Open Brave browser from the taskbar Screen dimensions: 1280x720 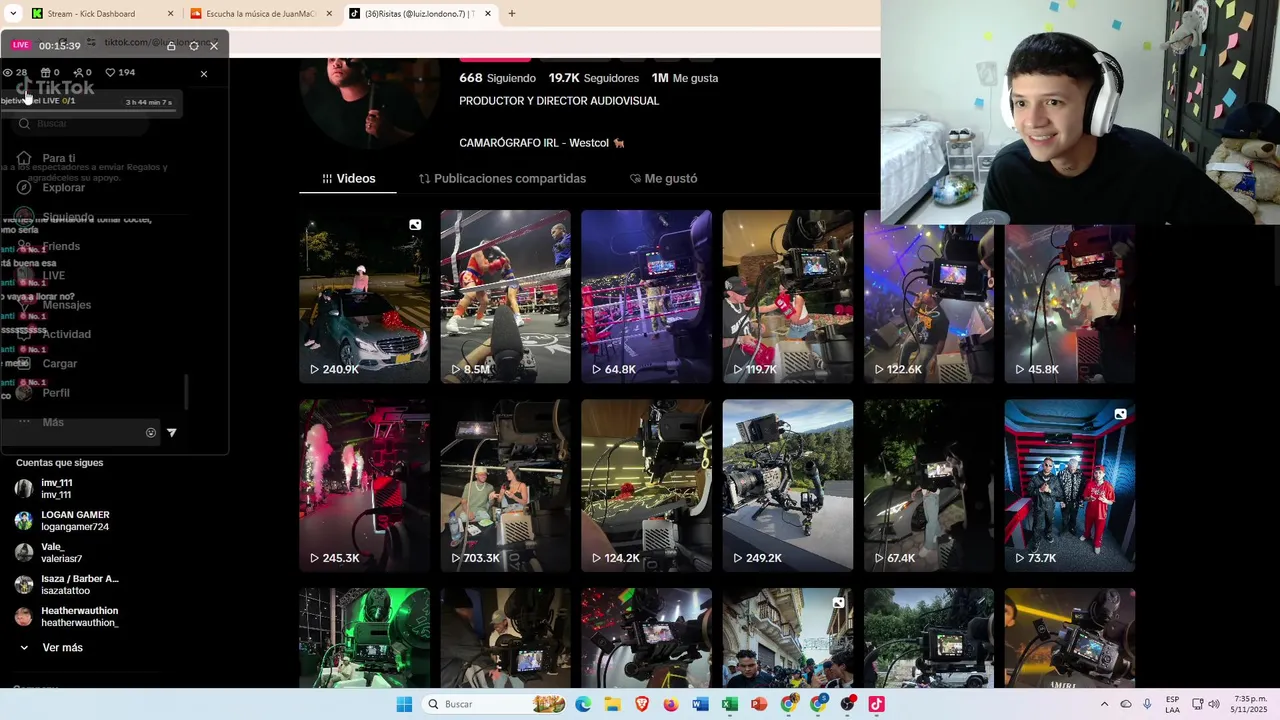tap(642, 704)
